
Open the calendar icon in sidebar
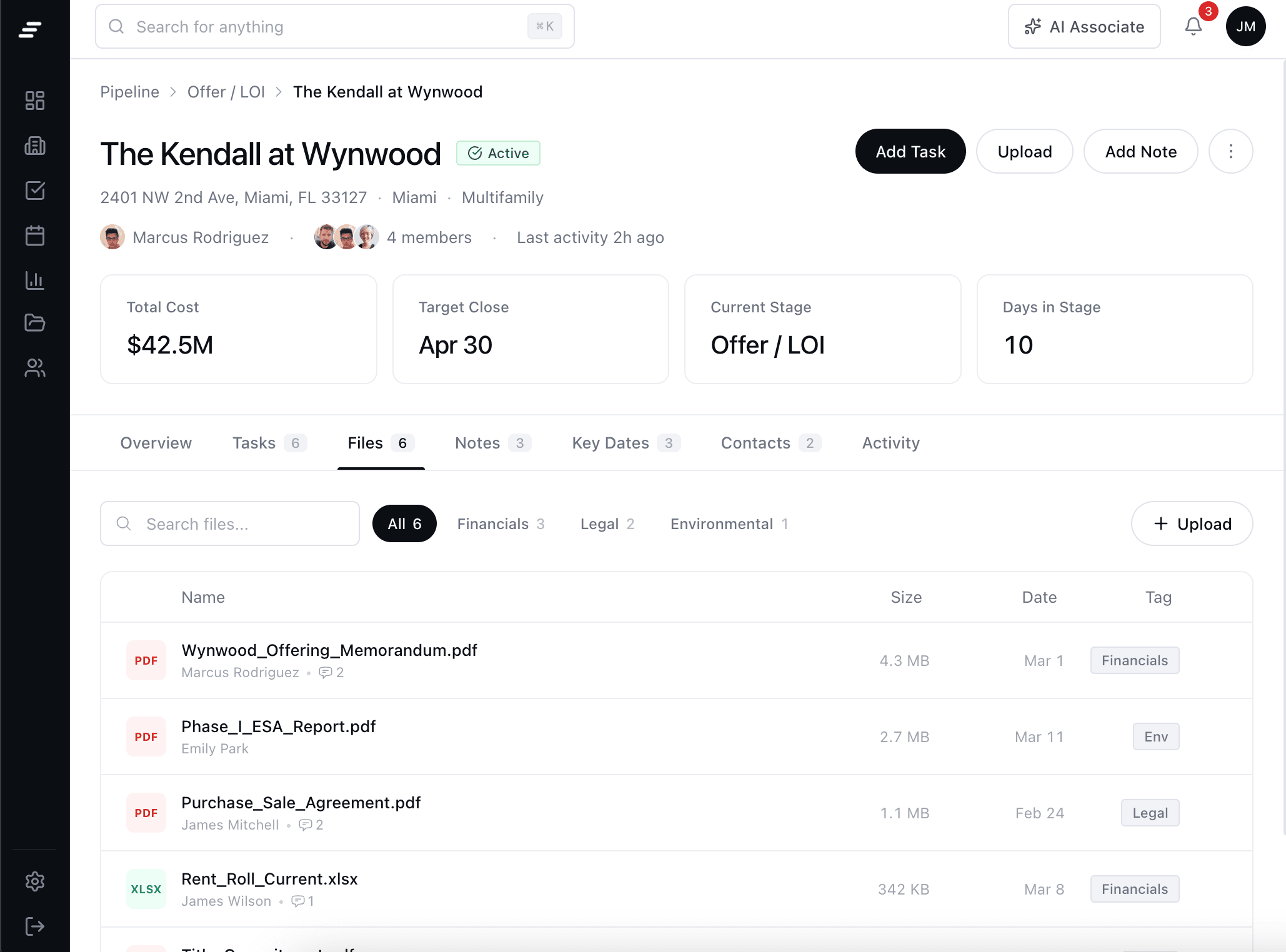coord(35,236)
